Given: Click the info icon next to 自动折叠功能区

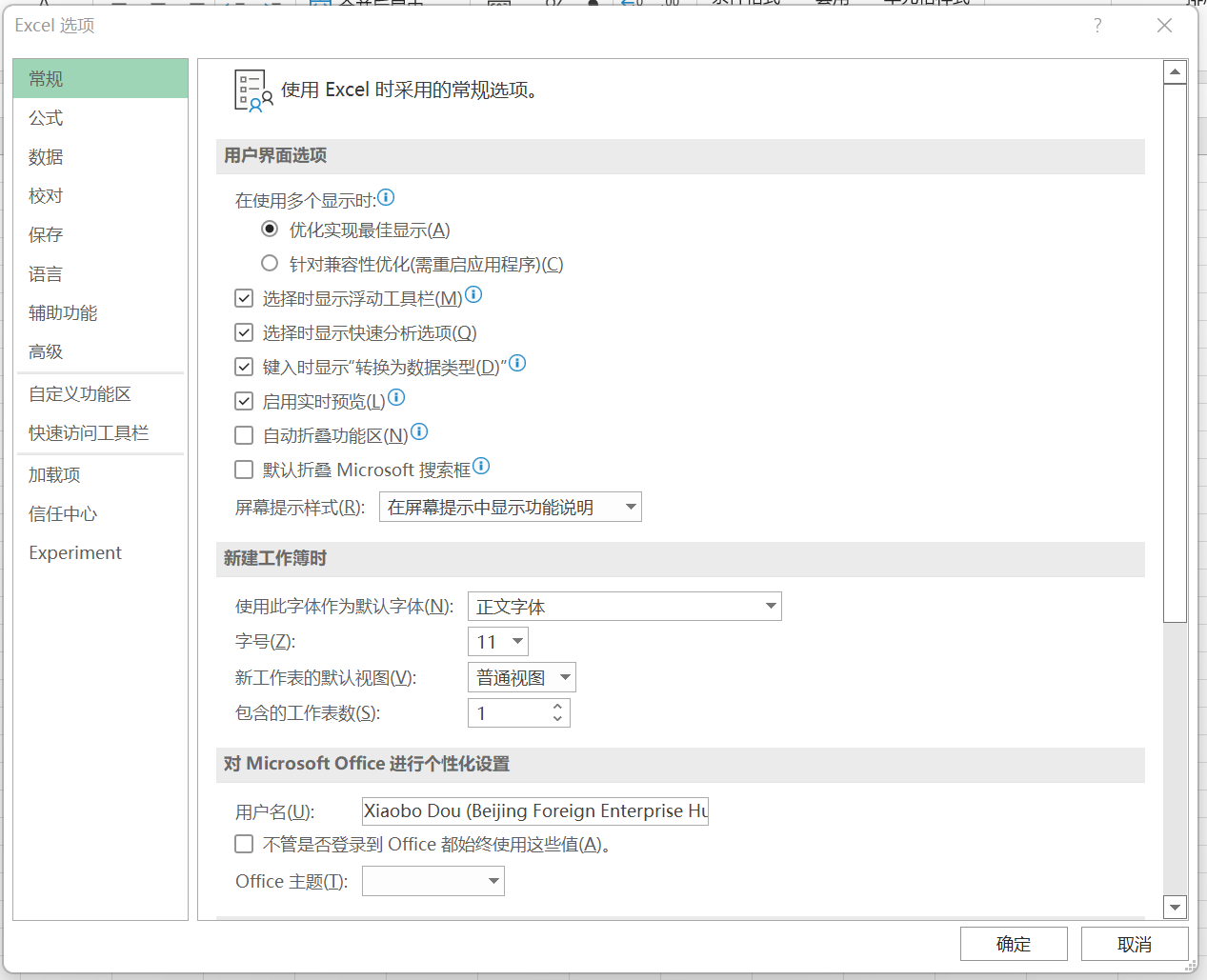Looking at the screenshot, I should (x=418, y=430).
